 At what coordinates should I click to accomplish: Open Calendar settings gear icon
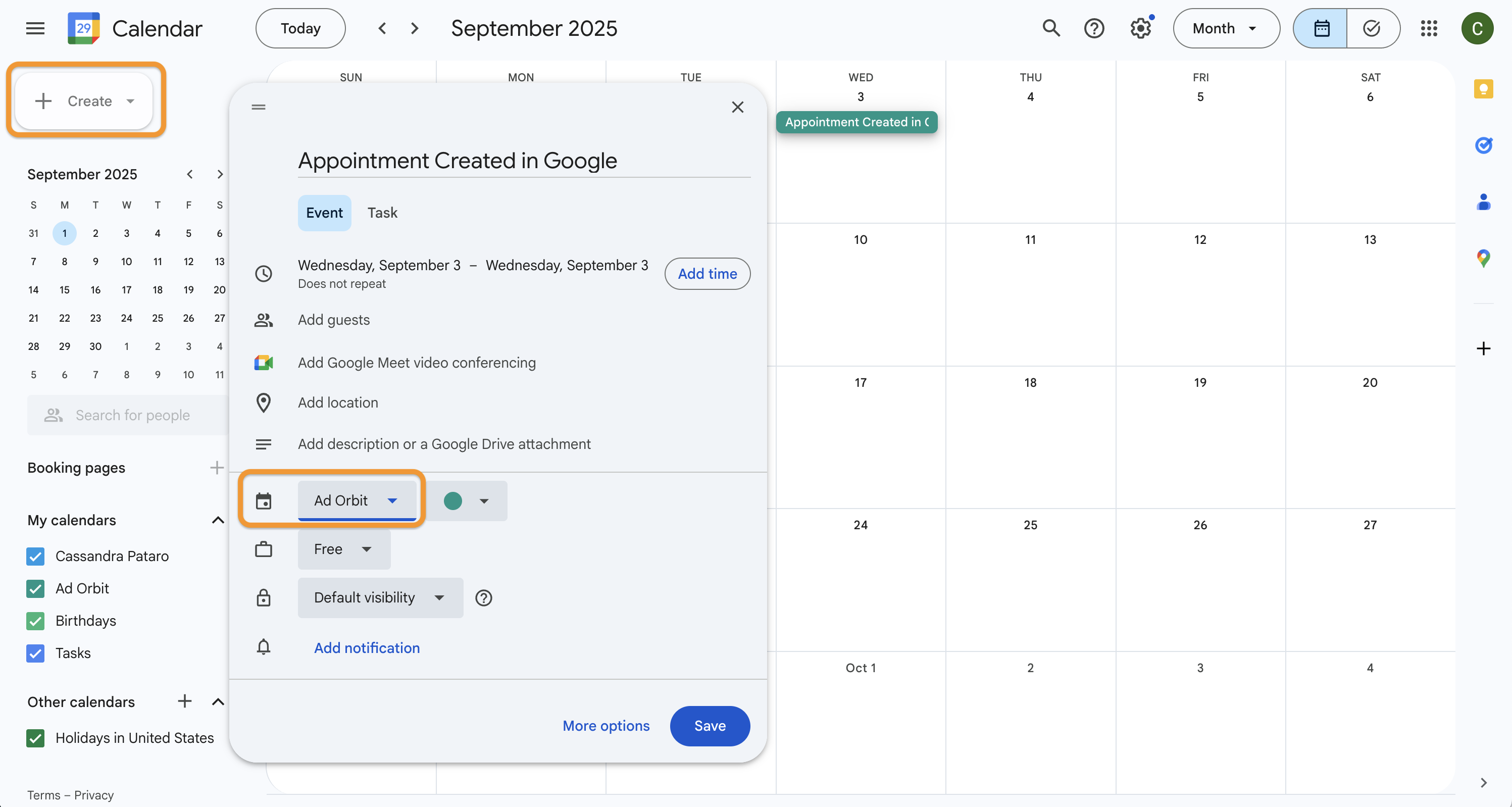click(x=1140, y=28)
